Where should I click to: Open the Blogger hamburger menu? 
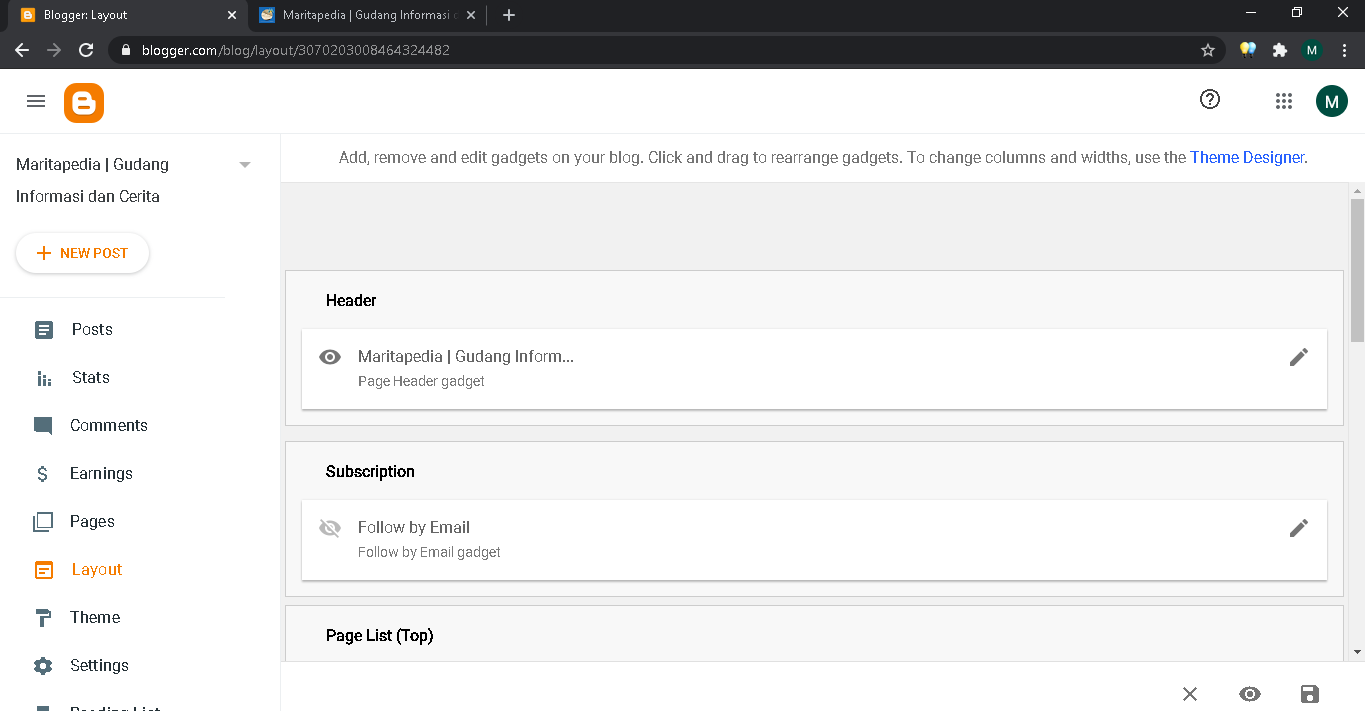[36, 100]
